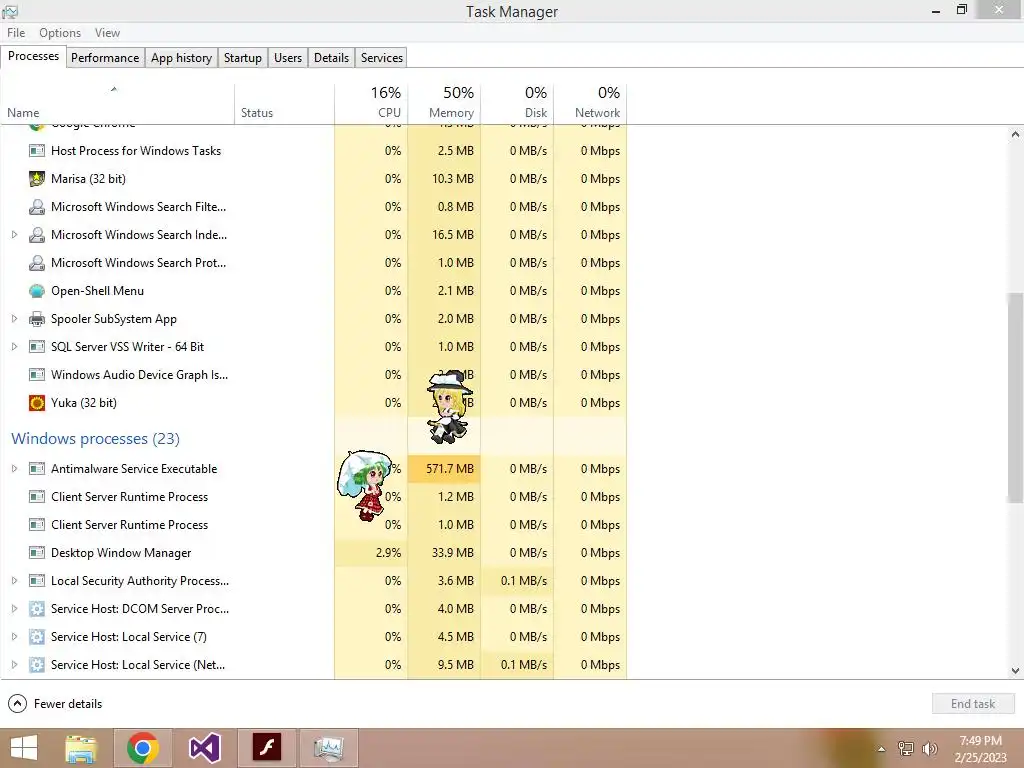Sort by the Status column header
This screenshot has width=1024, height=768.
[285, 103]
